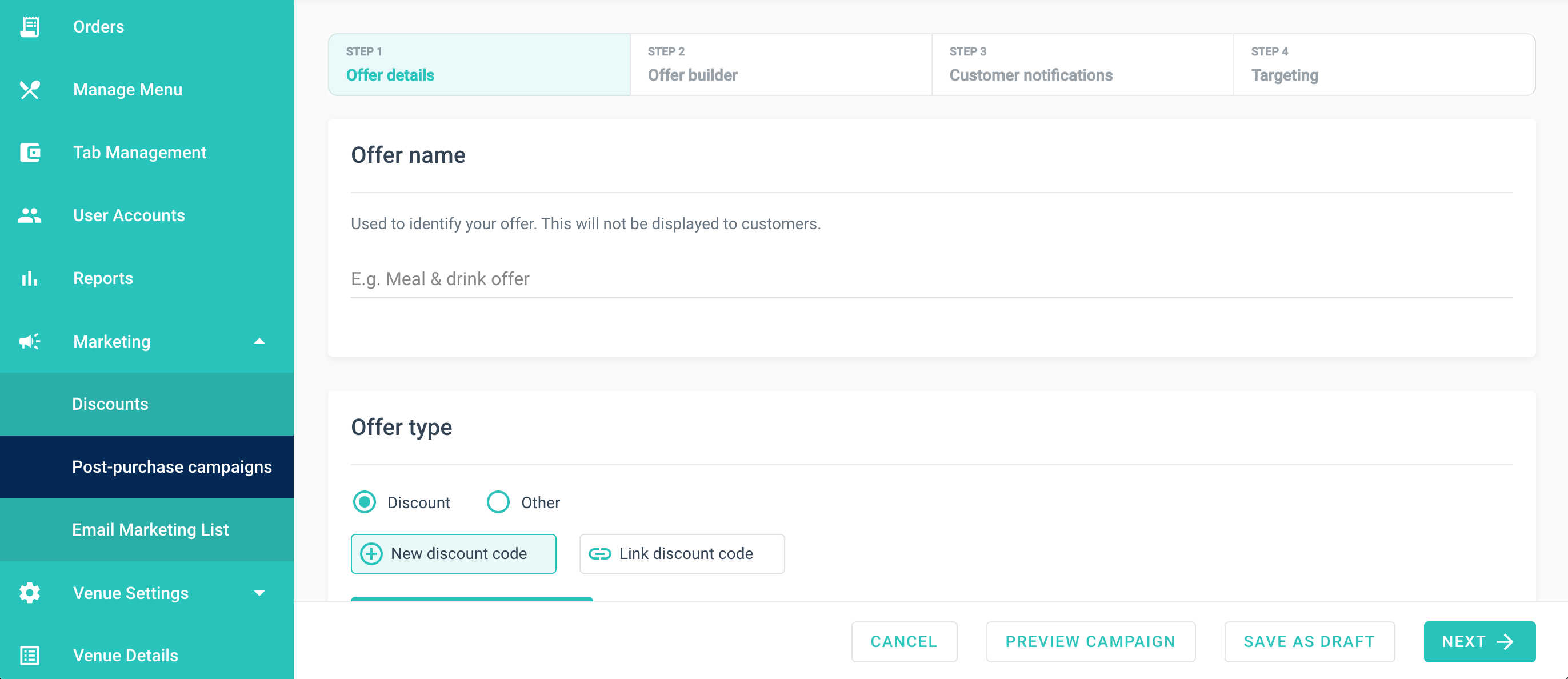1568x679 pixels.
Task: Click the Orders receipt icon
Action: [x=30, y=27]
